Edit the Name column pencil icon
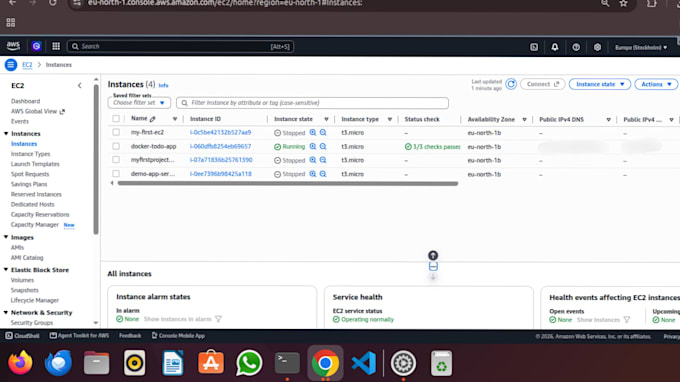The width and height of the screenshot is (680, 382). pyautogui.click(x=153, y=119)
